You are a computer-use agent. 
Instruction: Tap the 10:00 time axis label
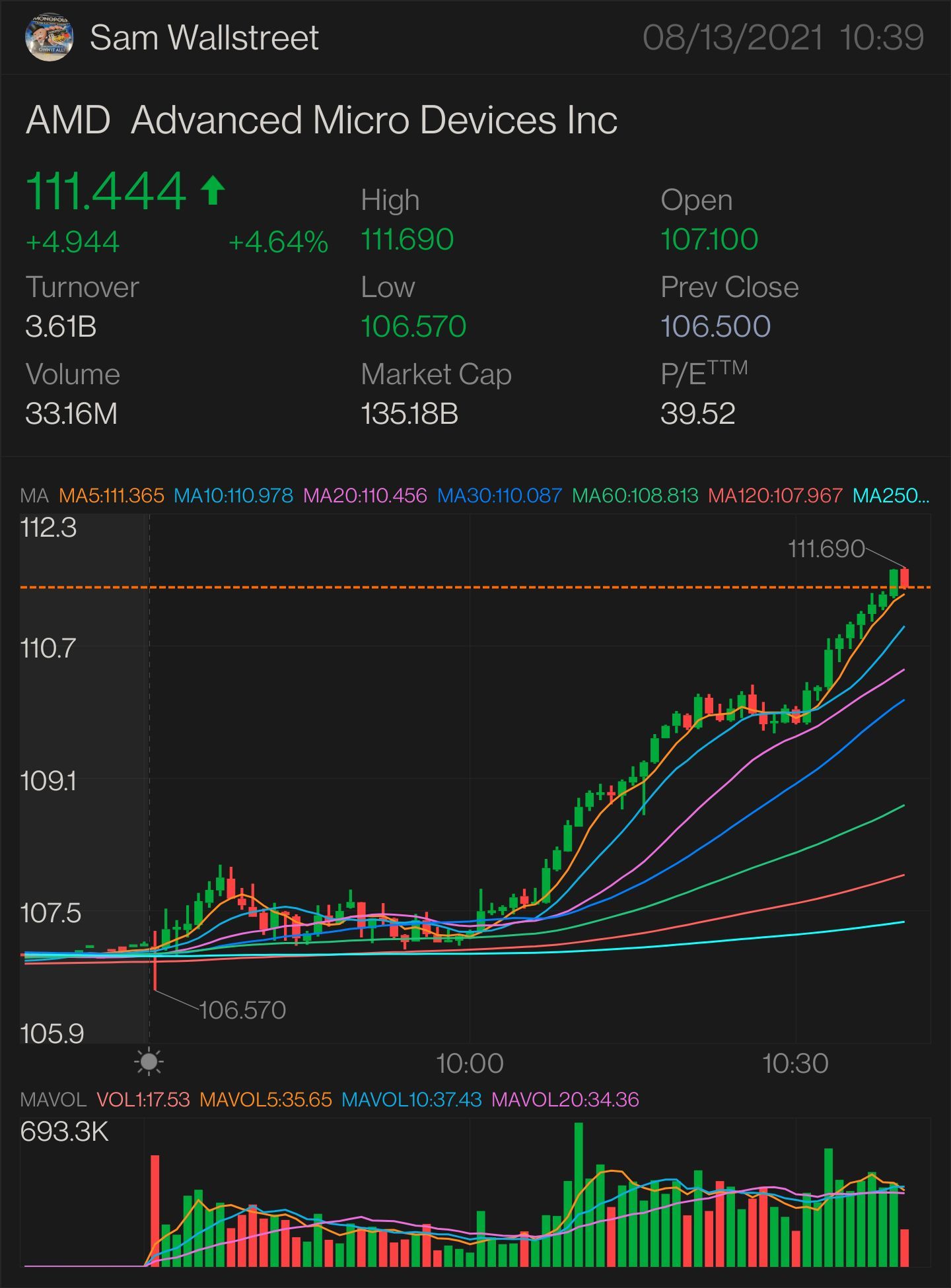(x=470, y=1064)
